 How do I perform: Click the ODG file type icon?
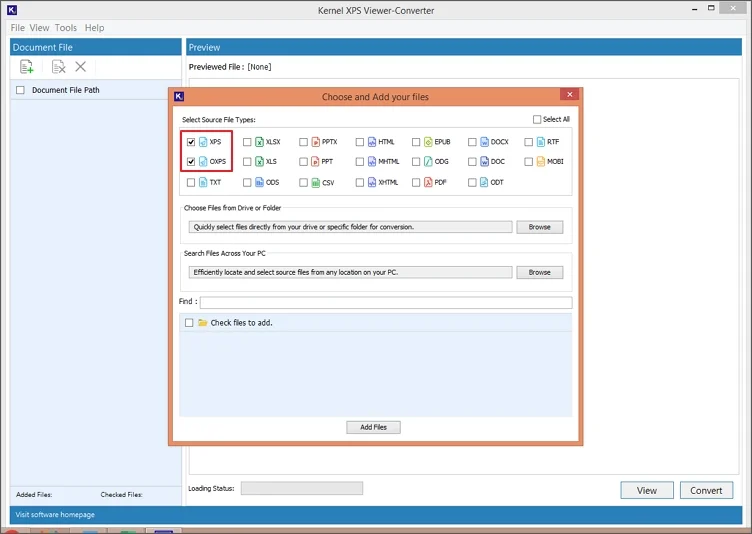pos(428,162)
